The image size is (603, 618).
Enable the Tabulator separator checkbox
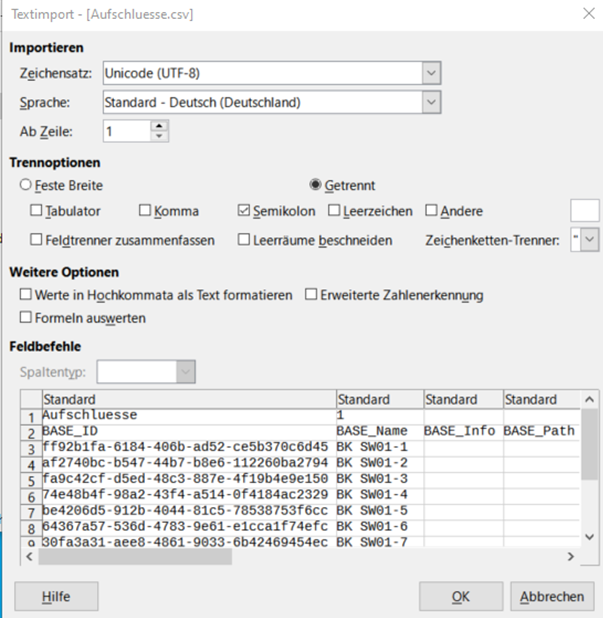click(36, 210)
